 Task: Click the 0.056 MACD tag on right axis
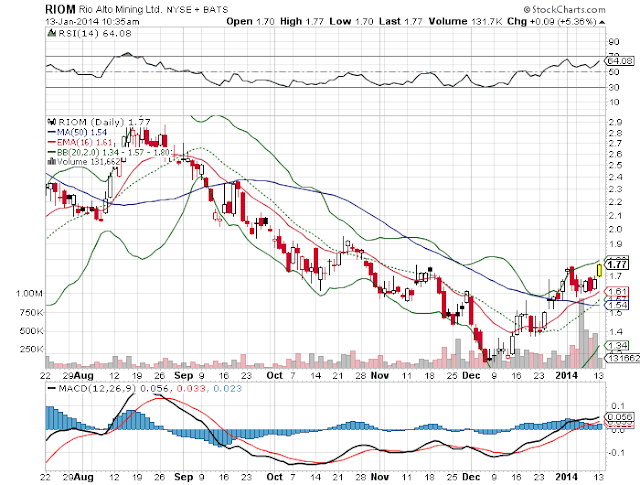coord(620,417)
